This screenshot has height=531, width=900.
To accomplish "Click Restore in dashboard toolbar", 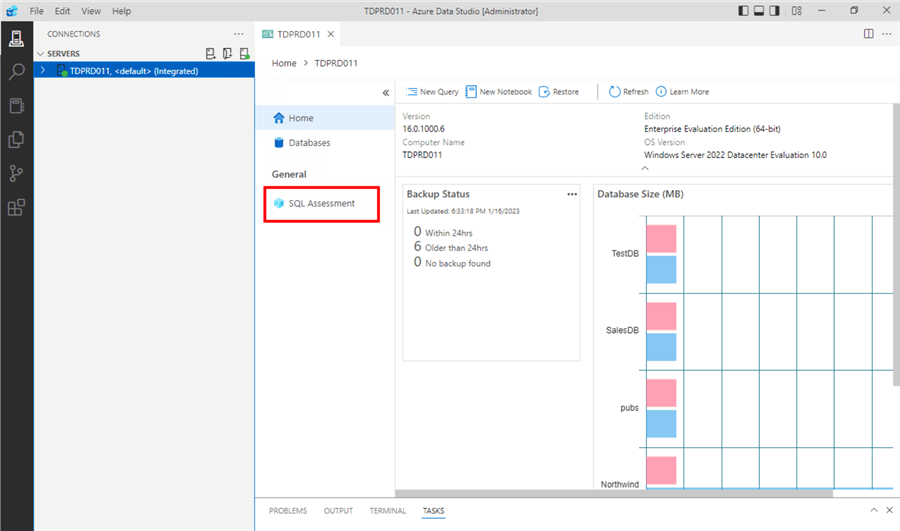I will pyautogui.click(x=558, y=92).
